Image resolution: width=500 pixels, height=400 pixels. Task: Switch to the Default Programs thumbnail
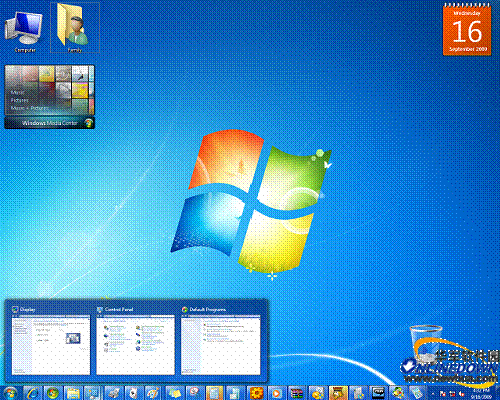(x=220, y=345)
